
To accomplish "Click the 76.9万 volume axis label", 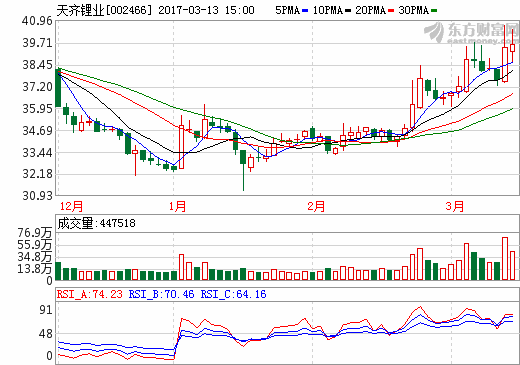I will (x=35, y=233).
